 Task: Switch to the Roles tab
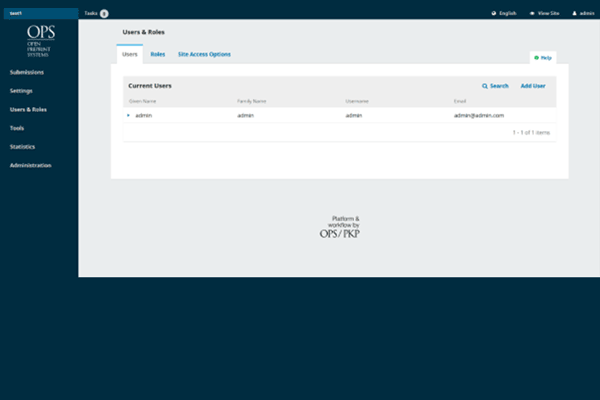tap(158, 54)
